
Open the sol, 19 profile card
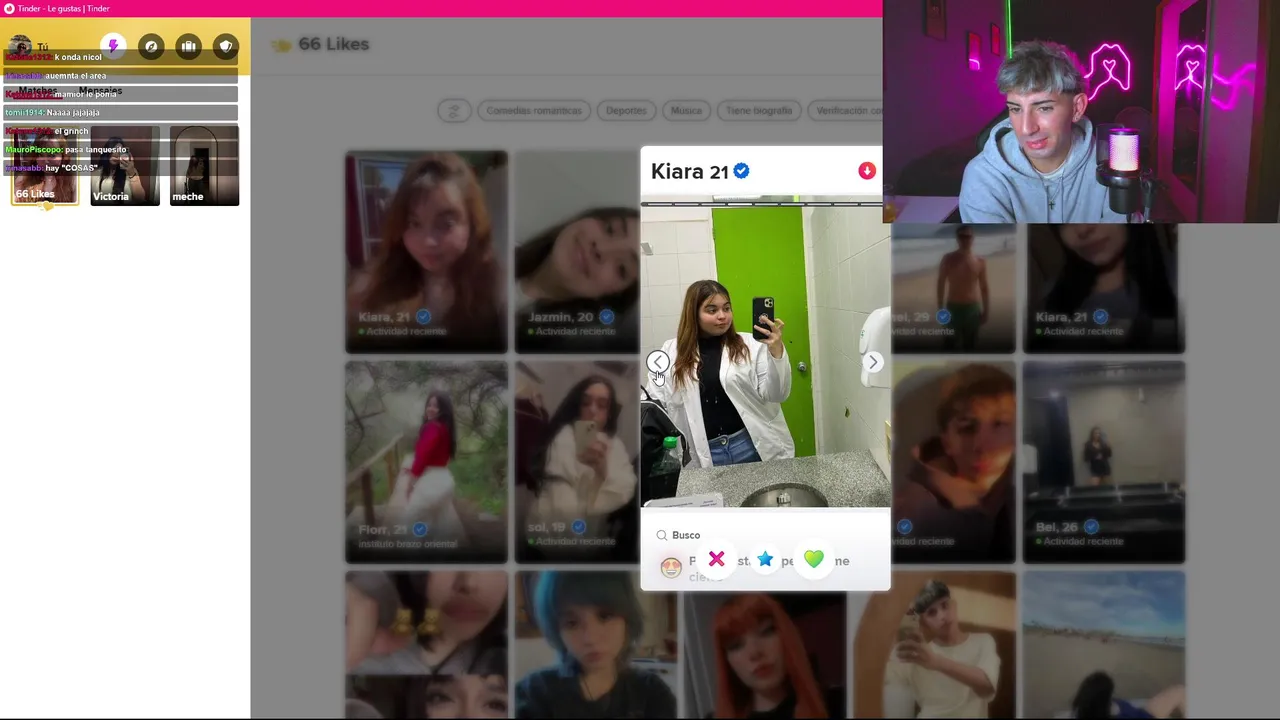coord(576,462)
